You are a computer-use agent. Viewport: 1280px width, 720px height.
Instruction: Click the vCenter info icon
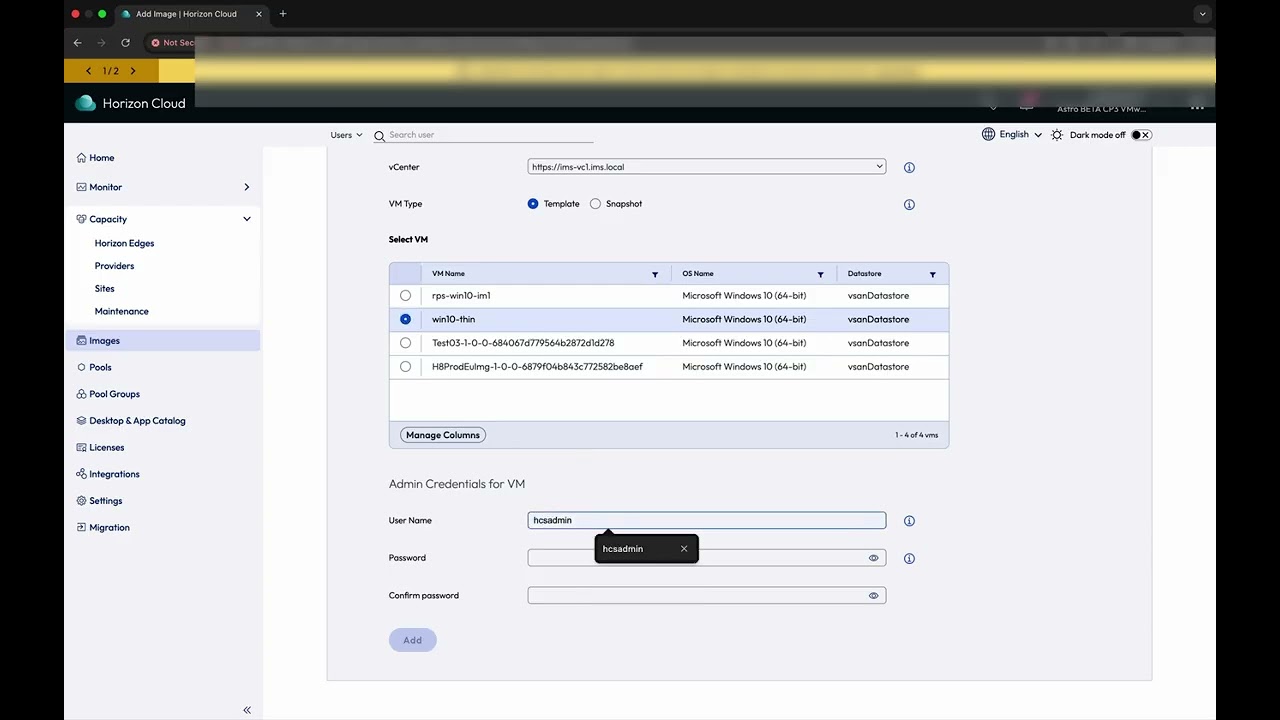coord(909,168)
